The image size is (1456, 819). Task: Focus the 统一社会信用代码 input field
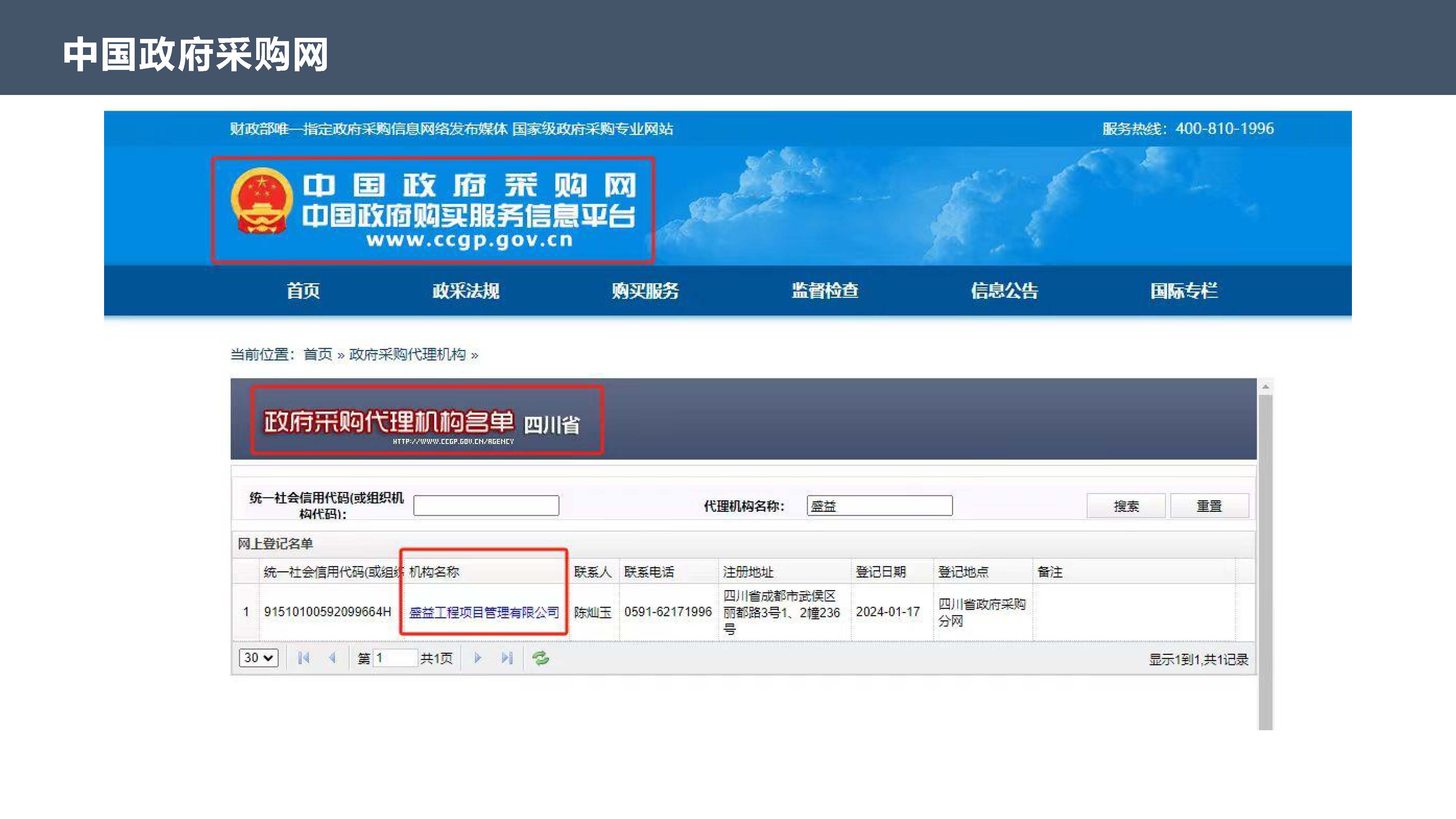486,505
